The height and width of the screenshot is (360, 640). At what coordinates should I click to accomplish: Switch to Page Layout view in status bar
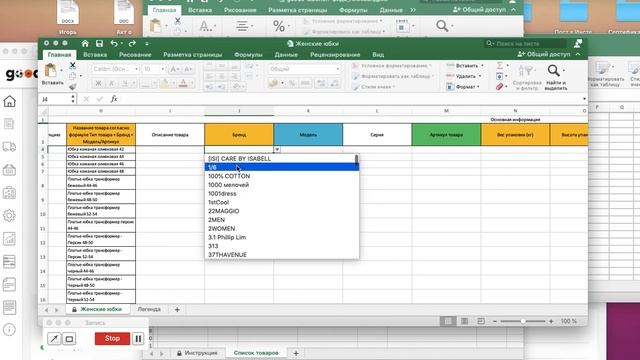(464, 321)
